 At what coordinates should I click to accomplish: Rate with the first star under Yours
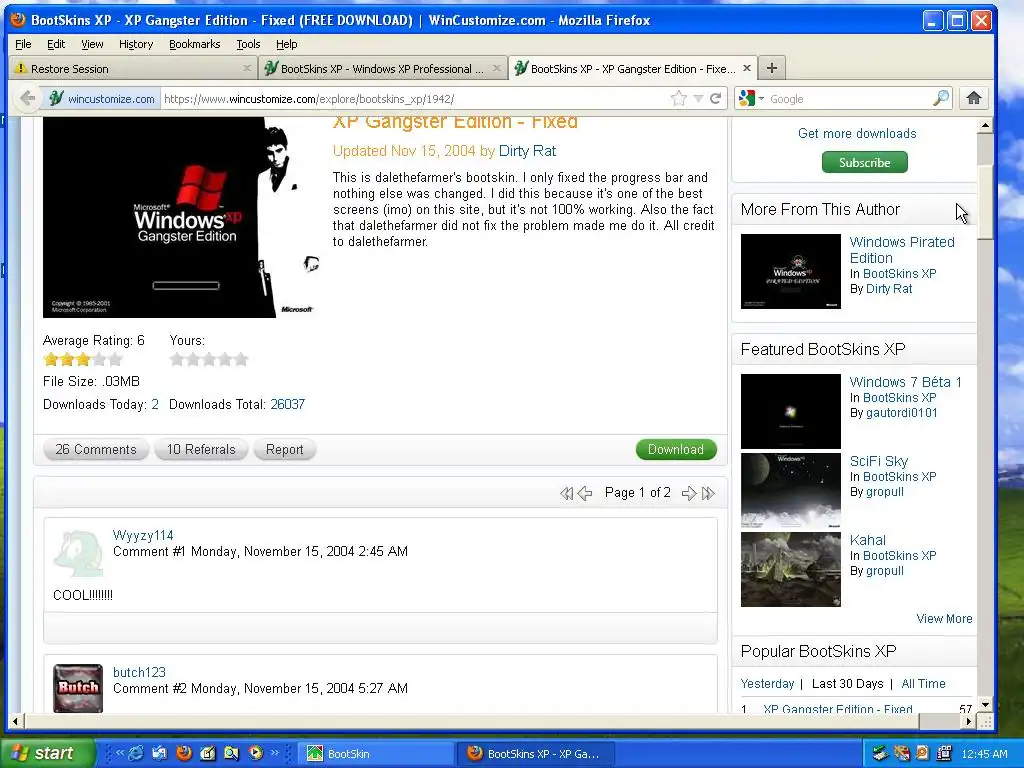point(177,359)
